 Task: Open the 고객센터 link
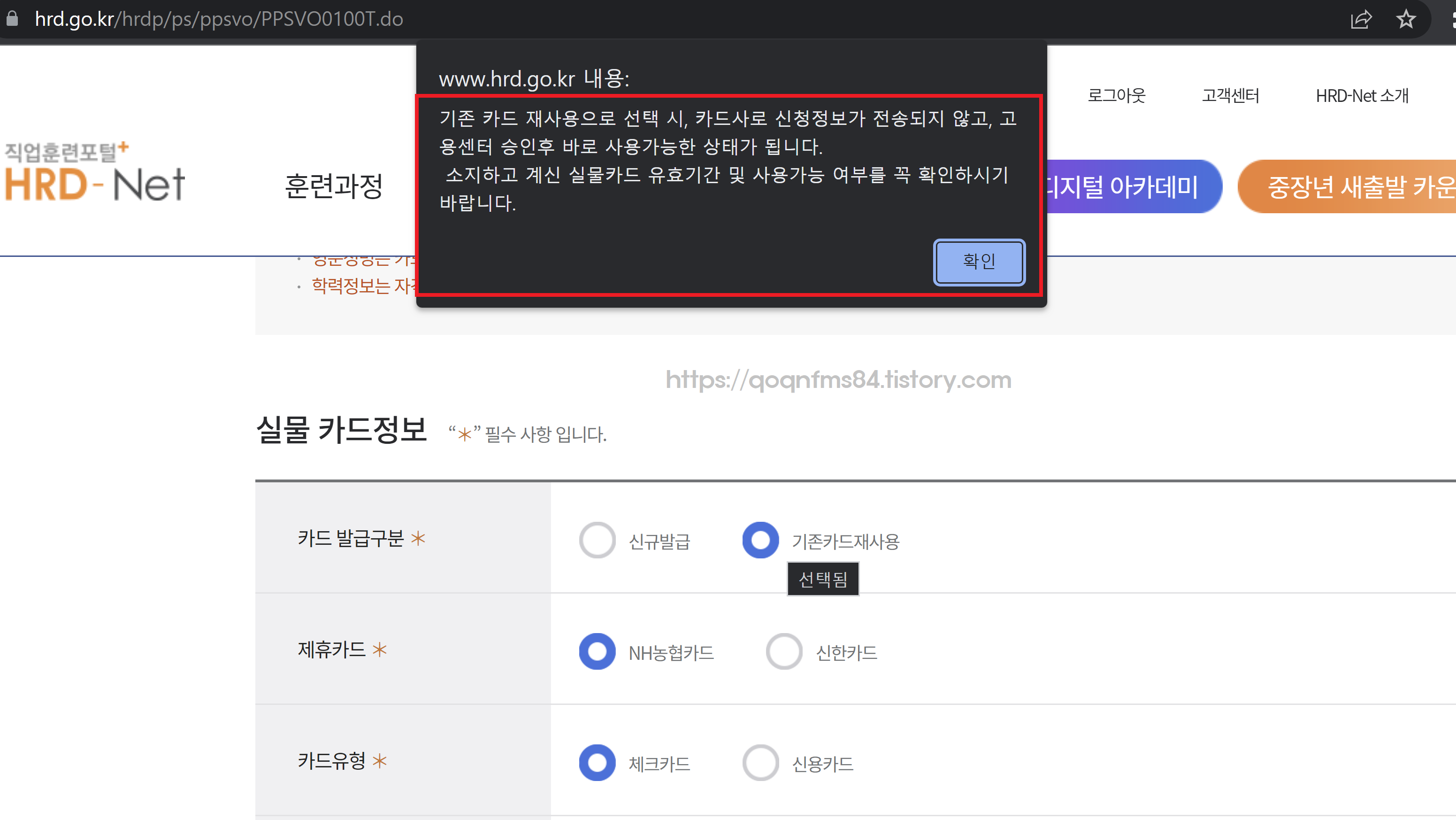(1231, 95)
